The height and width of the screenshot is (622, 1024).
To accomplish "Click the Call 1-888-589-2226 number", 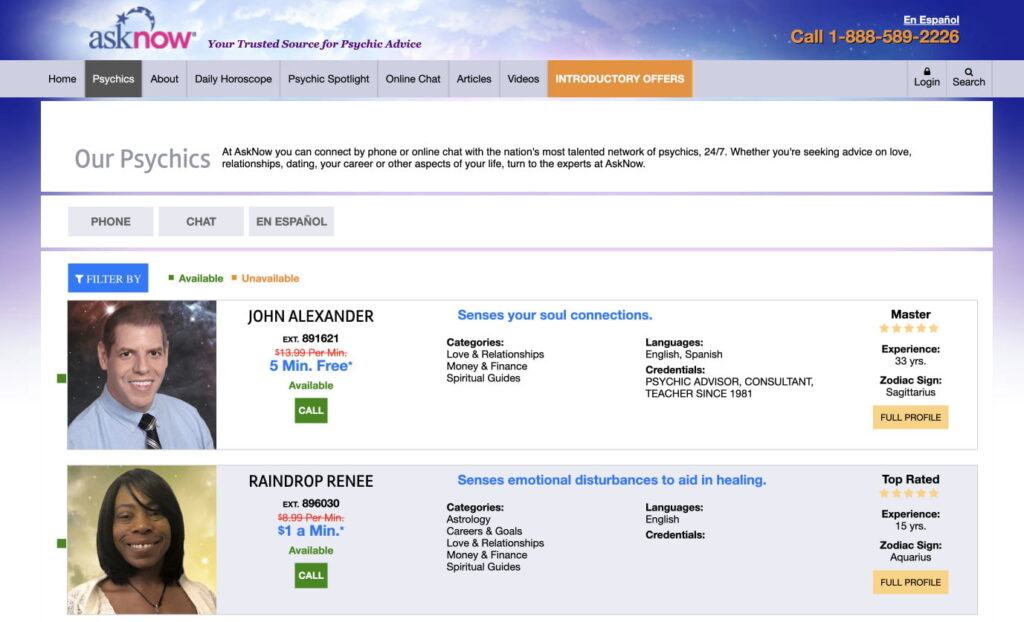I will [x=874, y=37].
